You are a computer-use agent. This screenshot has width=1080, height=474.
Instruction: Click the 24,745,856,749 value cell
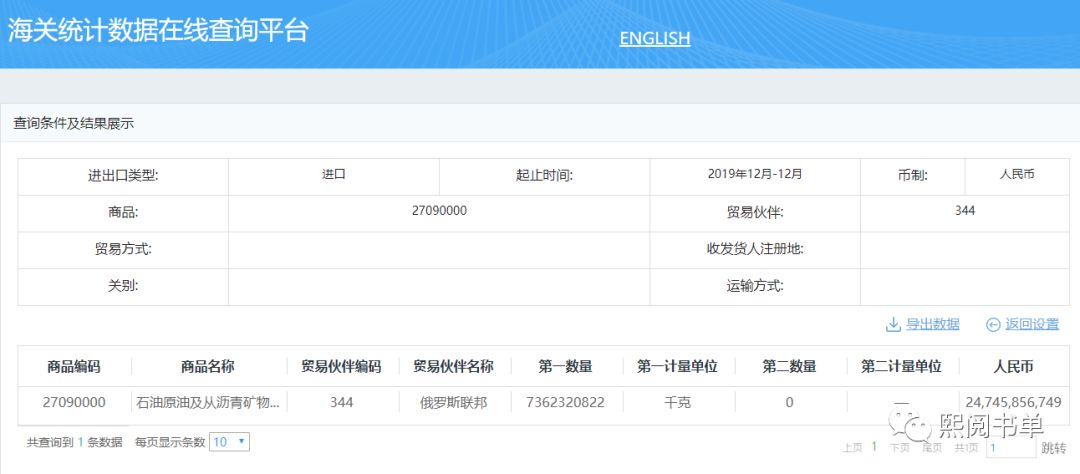coord(1013,402)
